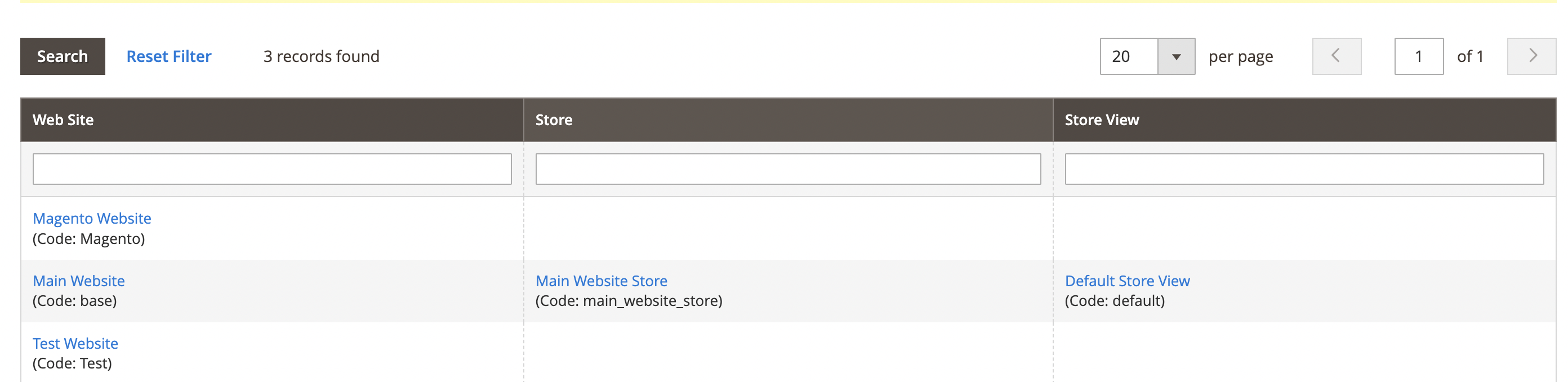The width and height of the screenshot is (1568, 382).
Task: Sort by the Store View column
Action: [x=1102, y=119]
